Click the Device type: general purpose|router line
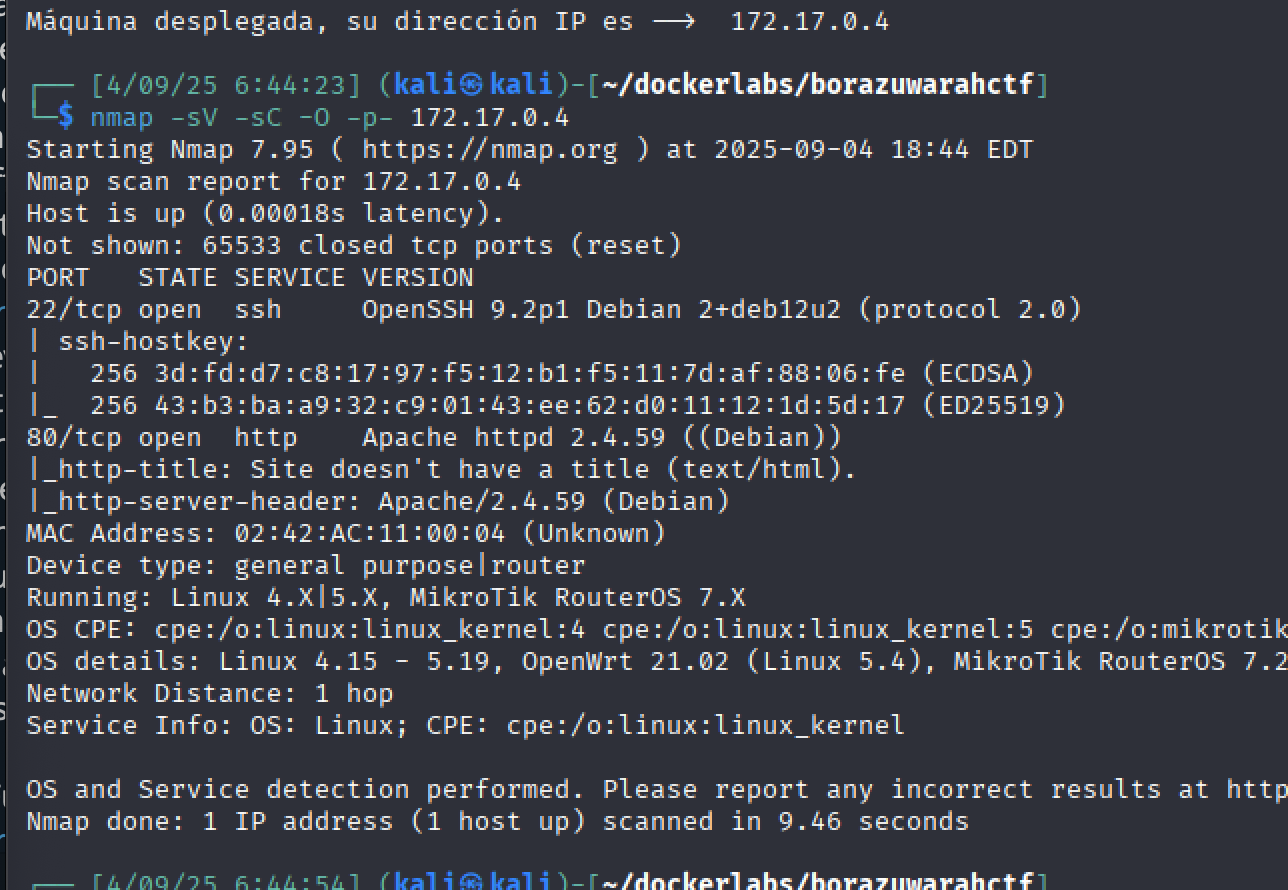The image size is (1288, 890). (305, 566)
